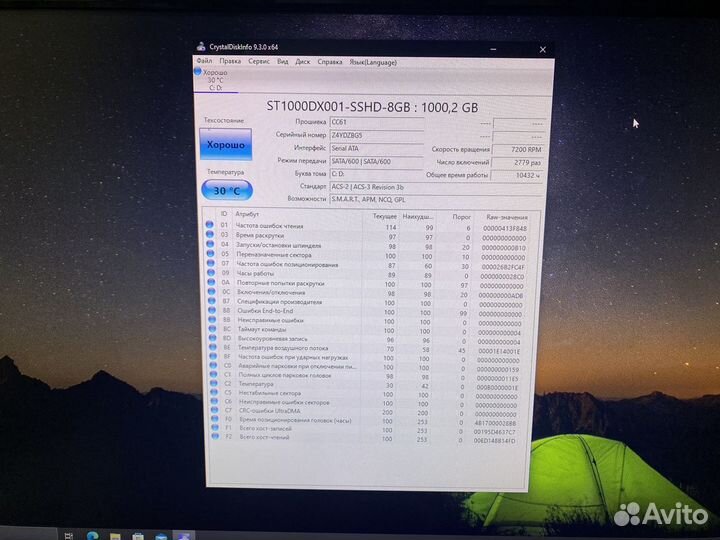
Task: Click status icon for Время раскрутки
Action: (210, 234)
